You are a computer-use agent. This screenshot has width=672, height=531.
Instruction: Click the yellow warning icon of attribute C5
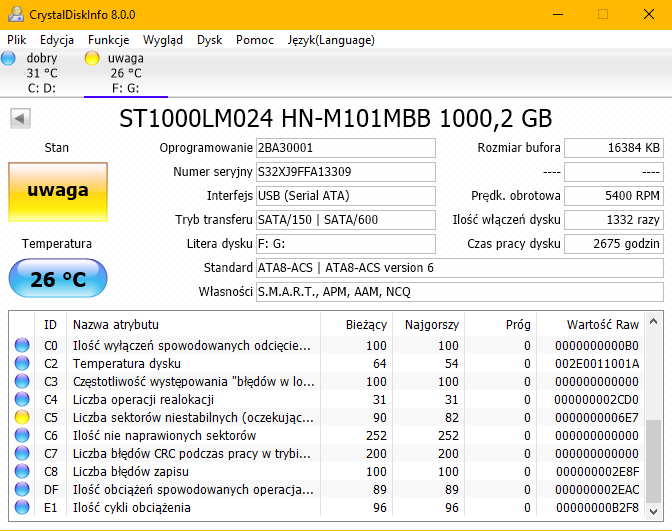point(22,417)
